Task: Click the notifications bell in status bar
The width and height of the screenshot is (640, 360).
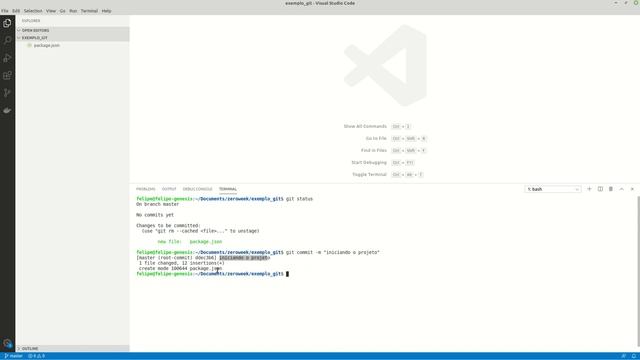Action: [634, 356]
